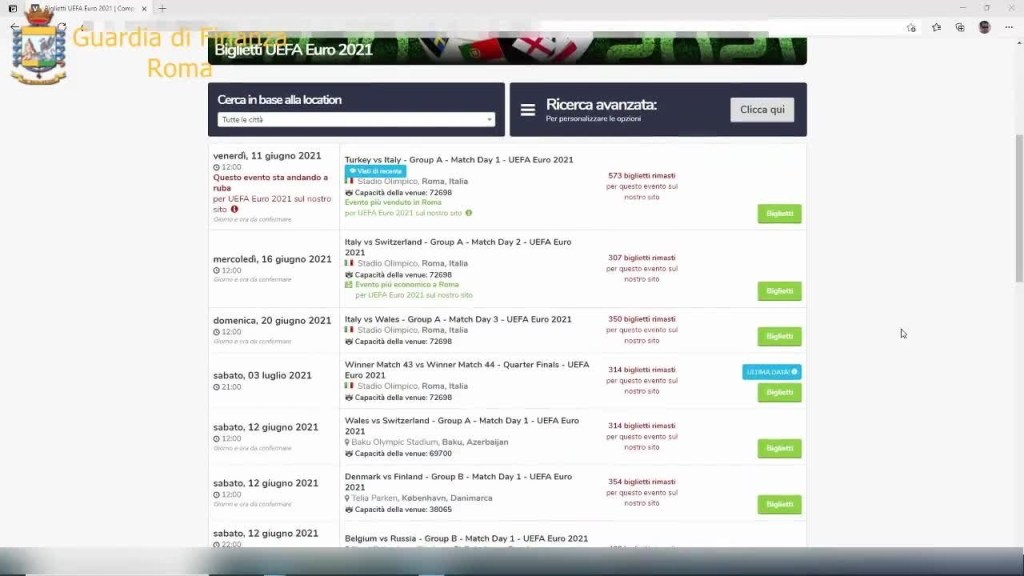This screenshot has width=1024, height=576.
Task: Click the browser profile avatar icon
Action: click(984, 27)
